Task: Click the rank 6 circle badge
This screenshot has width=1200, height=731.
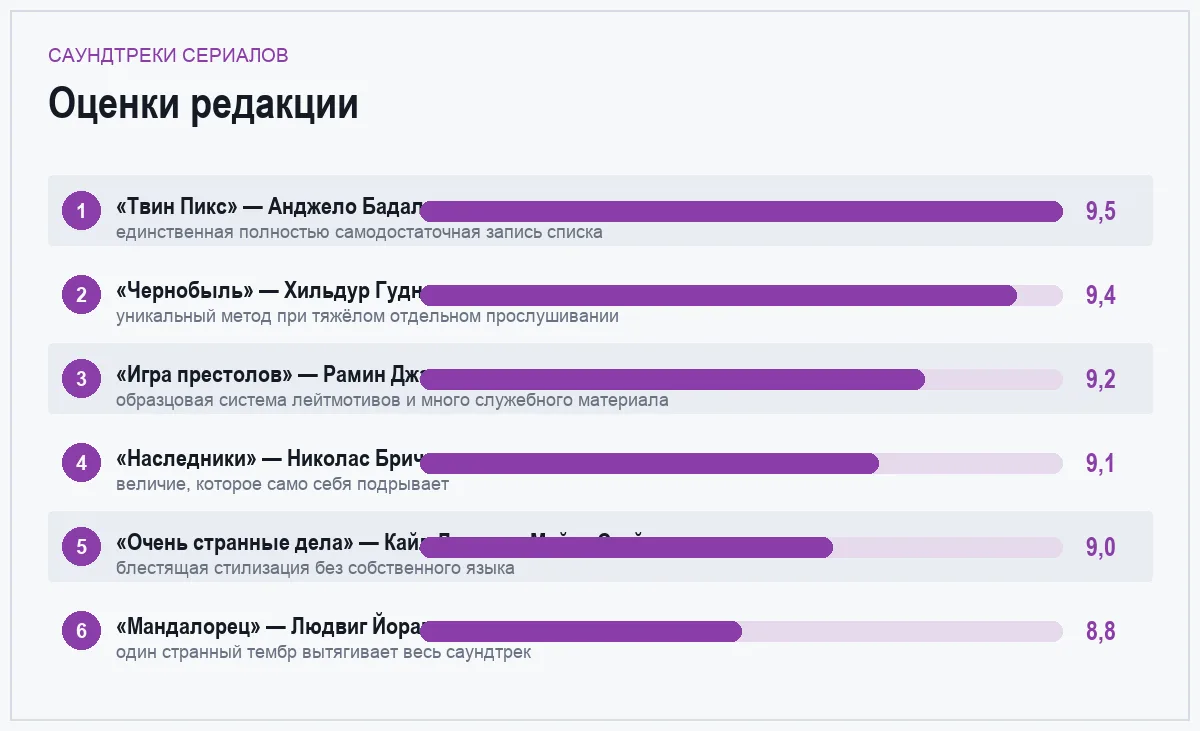Action: (x=82, y=631)
